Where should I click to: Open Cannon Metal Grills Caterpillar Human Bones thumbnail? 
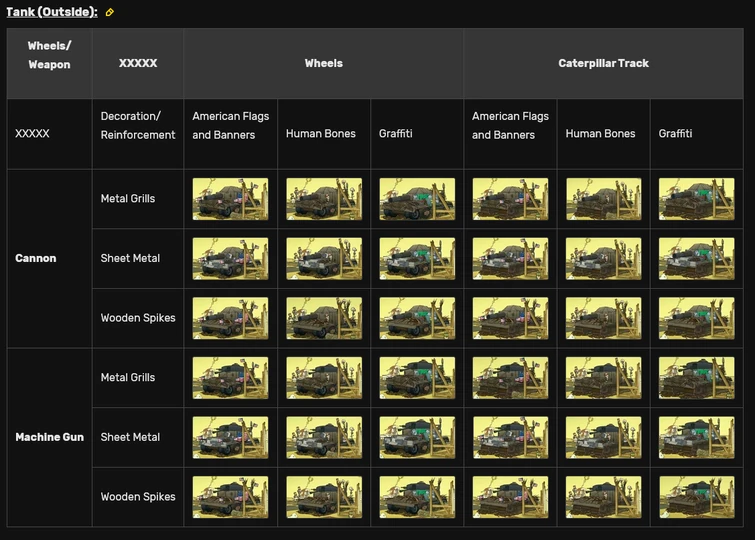(x=604, y=199)
